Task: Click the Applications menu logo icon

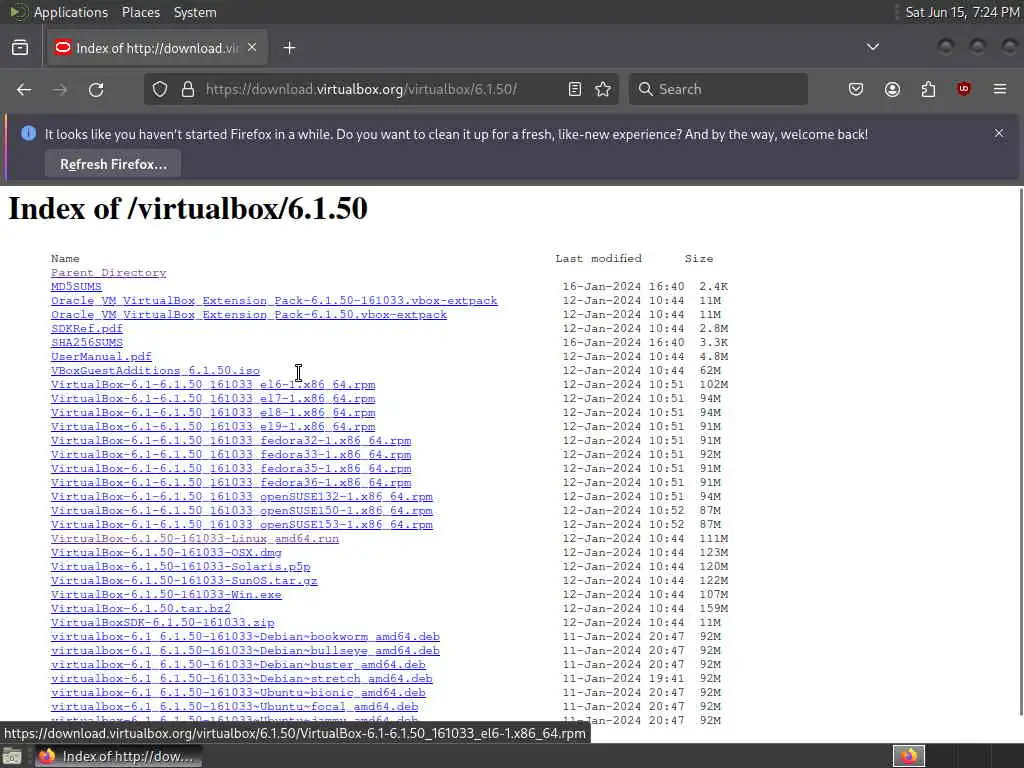Action: tap(18, 12)
